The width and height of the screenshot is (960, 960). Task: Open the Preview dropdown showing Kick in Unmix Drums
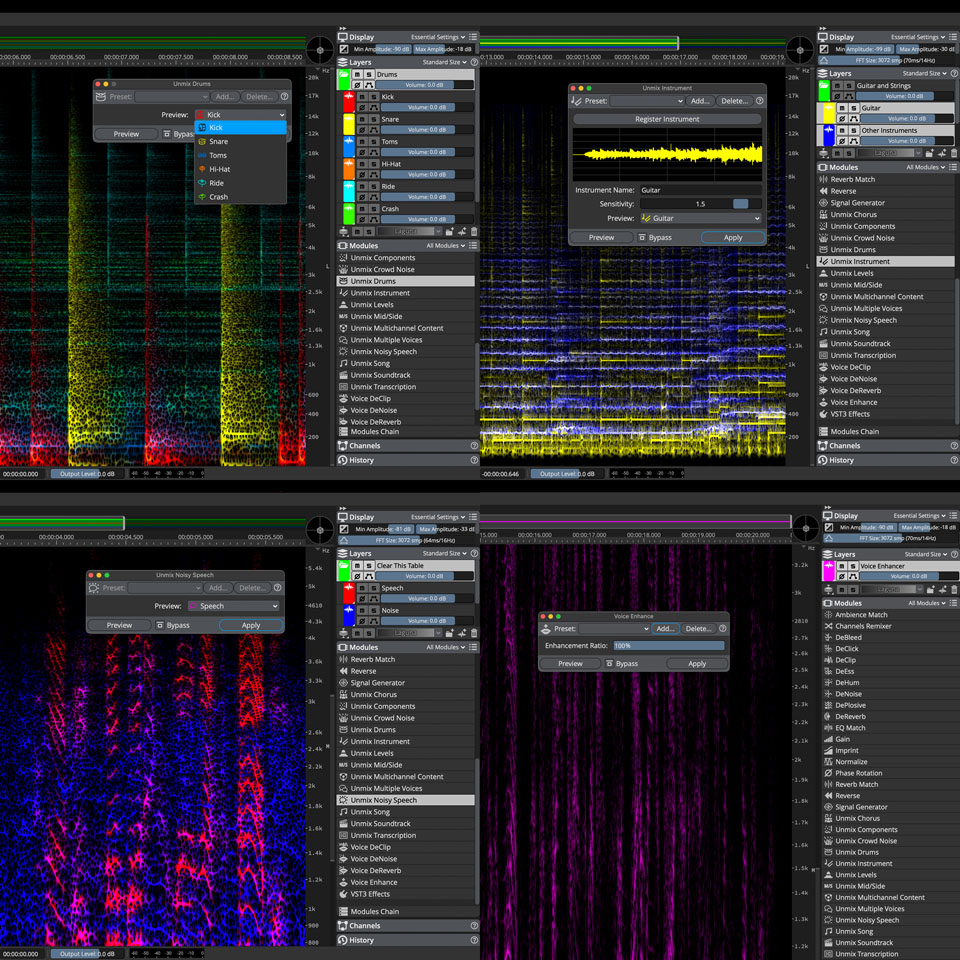[241, 114]
